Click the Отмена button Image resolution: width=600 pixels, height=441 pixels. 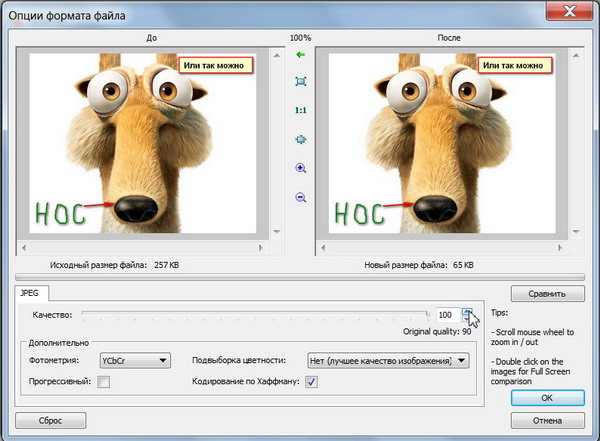(x=548, y=421)
